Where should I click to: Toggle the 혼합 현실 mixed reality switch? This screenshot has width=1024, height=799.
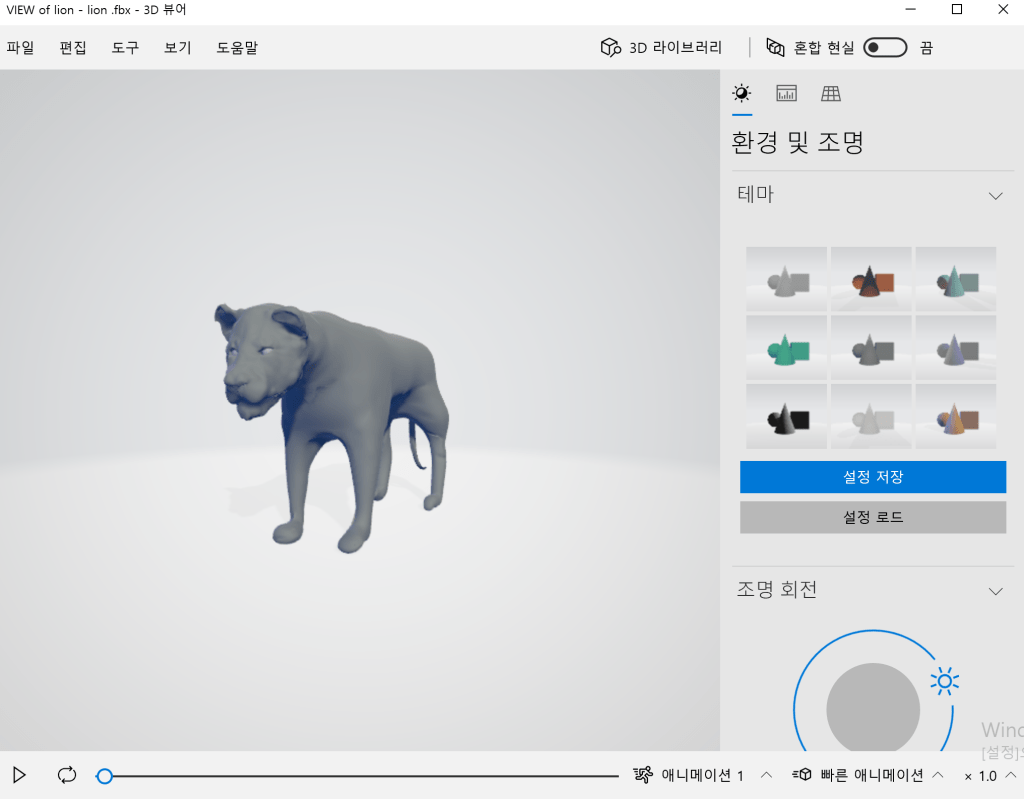pos(885,47)
